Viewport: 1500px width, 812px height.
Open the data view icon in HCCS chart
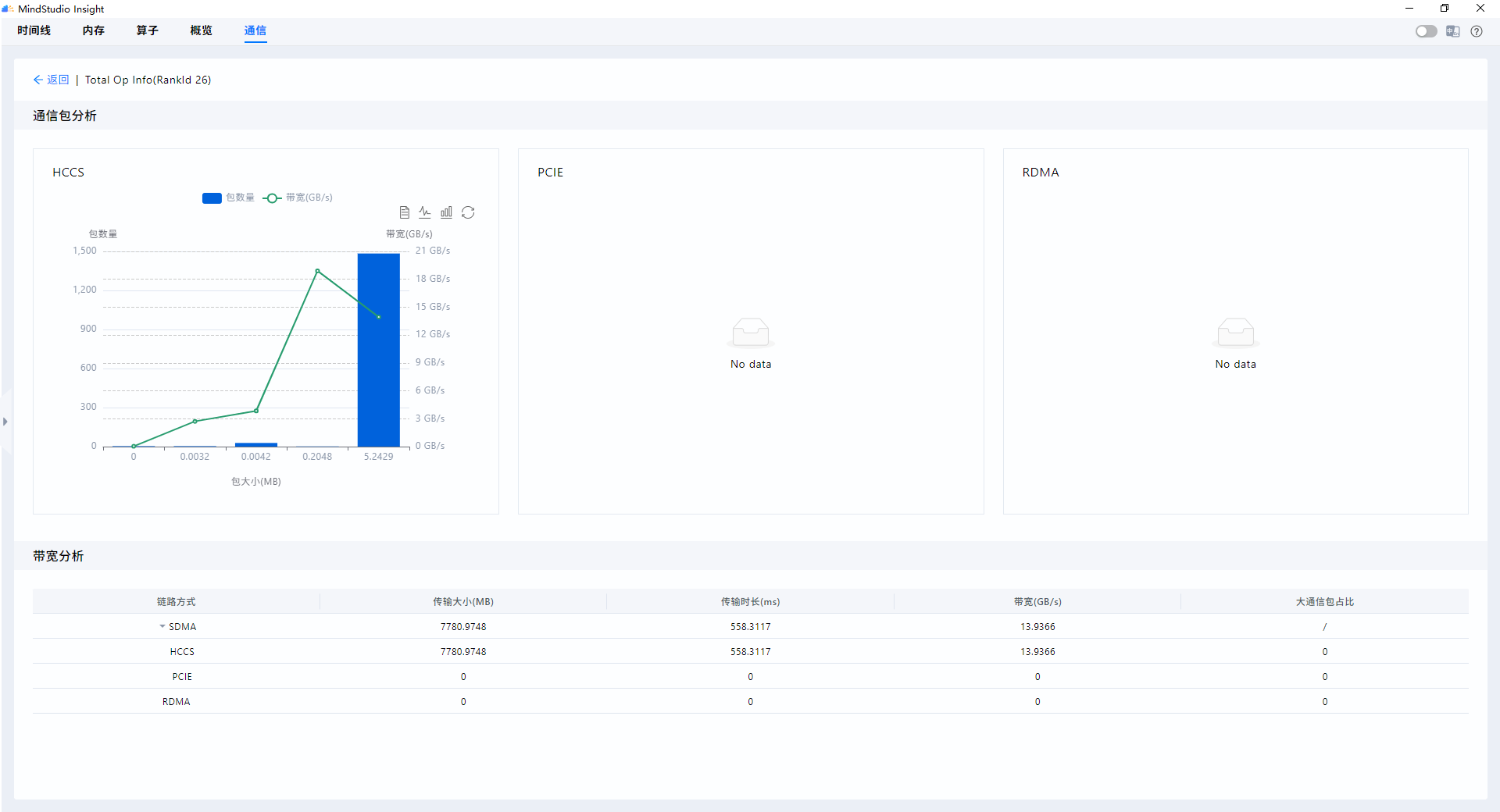pyautogui.click(x=405, y=212)
